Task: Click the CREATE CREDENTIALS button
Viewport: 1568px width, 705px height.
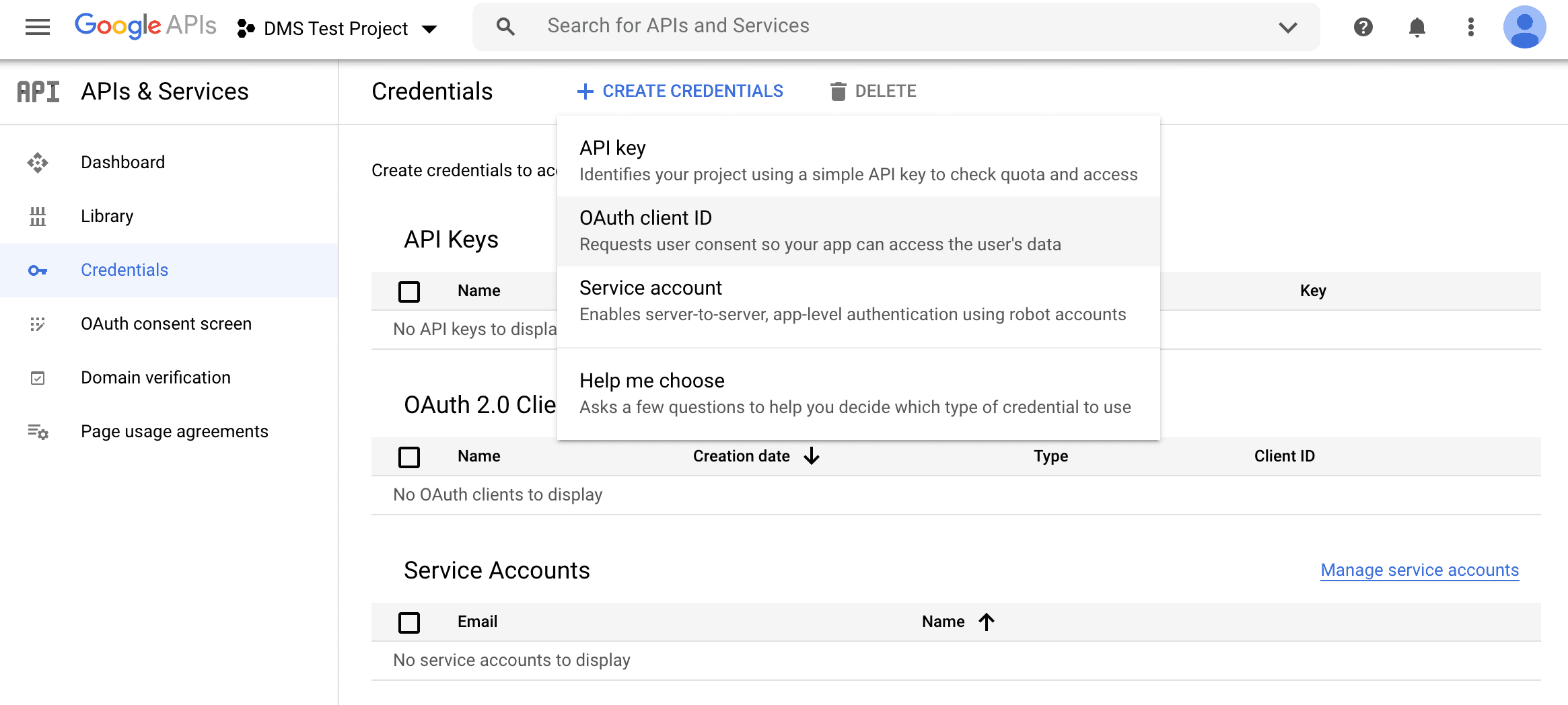Action: pyautogui.click(x=680, y=91)
